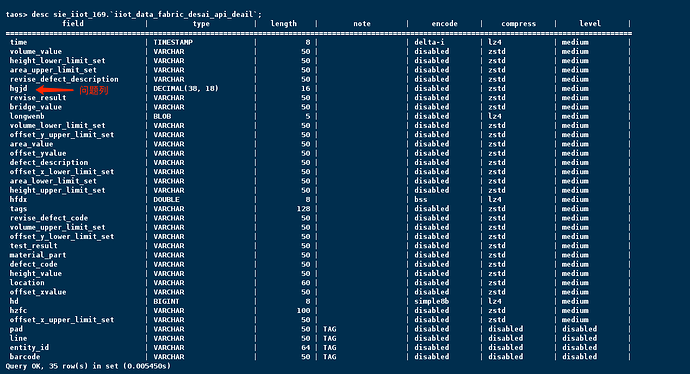Image resolution: width=690 pixels, height=374 pixels.
Task: Click TAG note in barcode row
Action: [x=330, y=356]
